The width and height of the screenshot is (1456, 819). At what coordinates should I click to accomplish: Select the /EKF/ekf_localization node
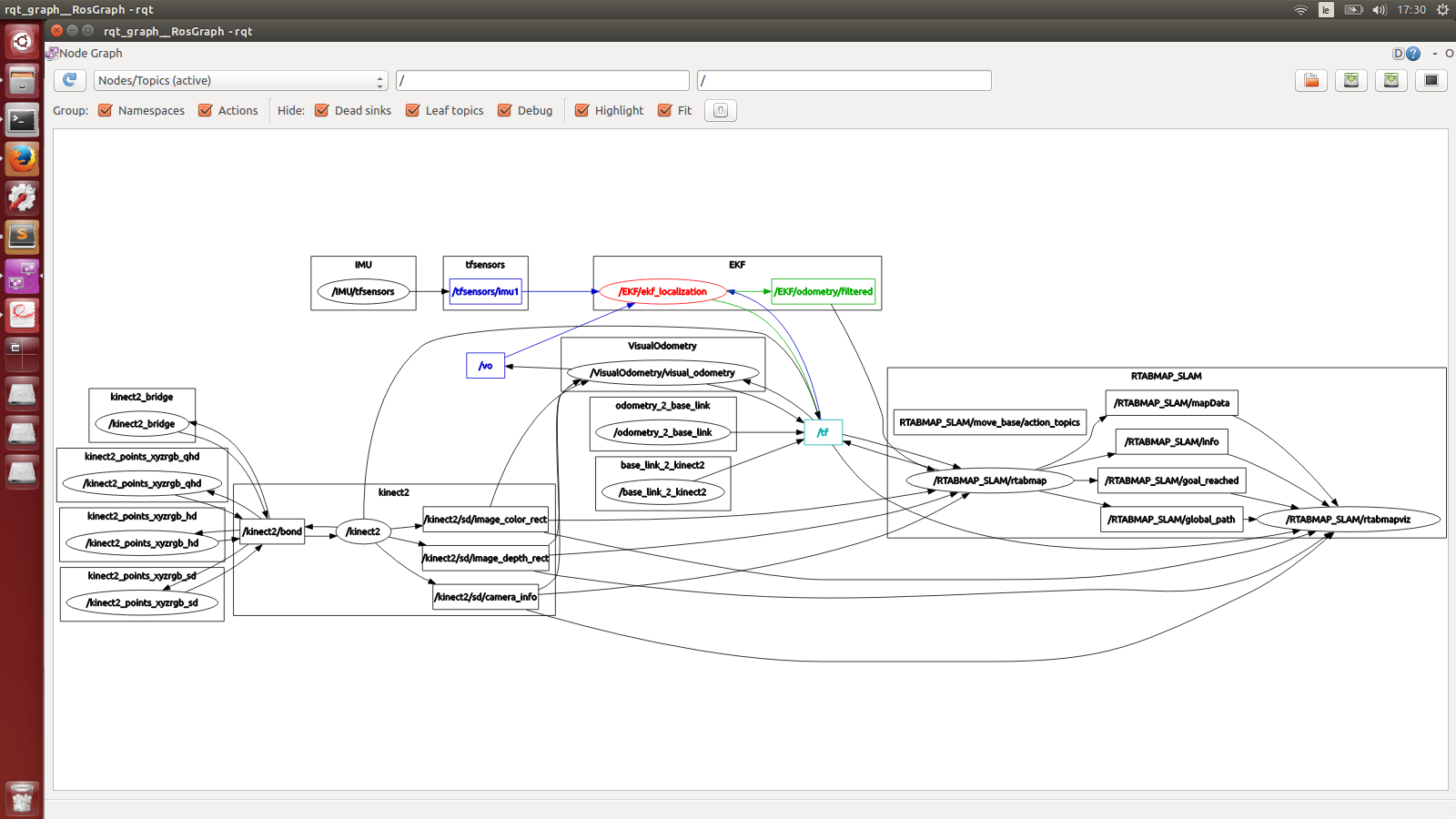click(x=662, y=292)
